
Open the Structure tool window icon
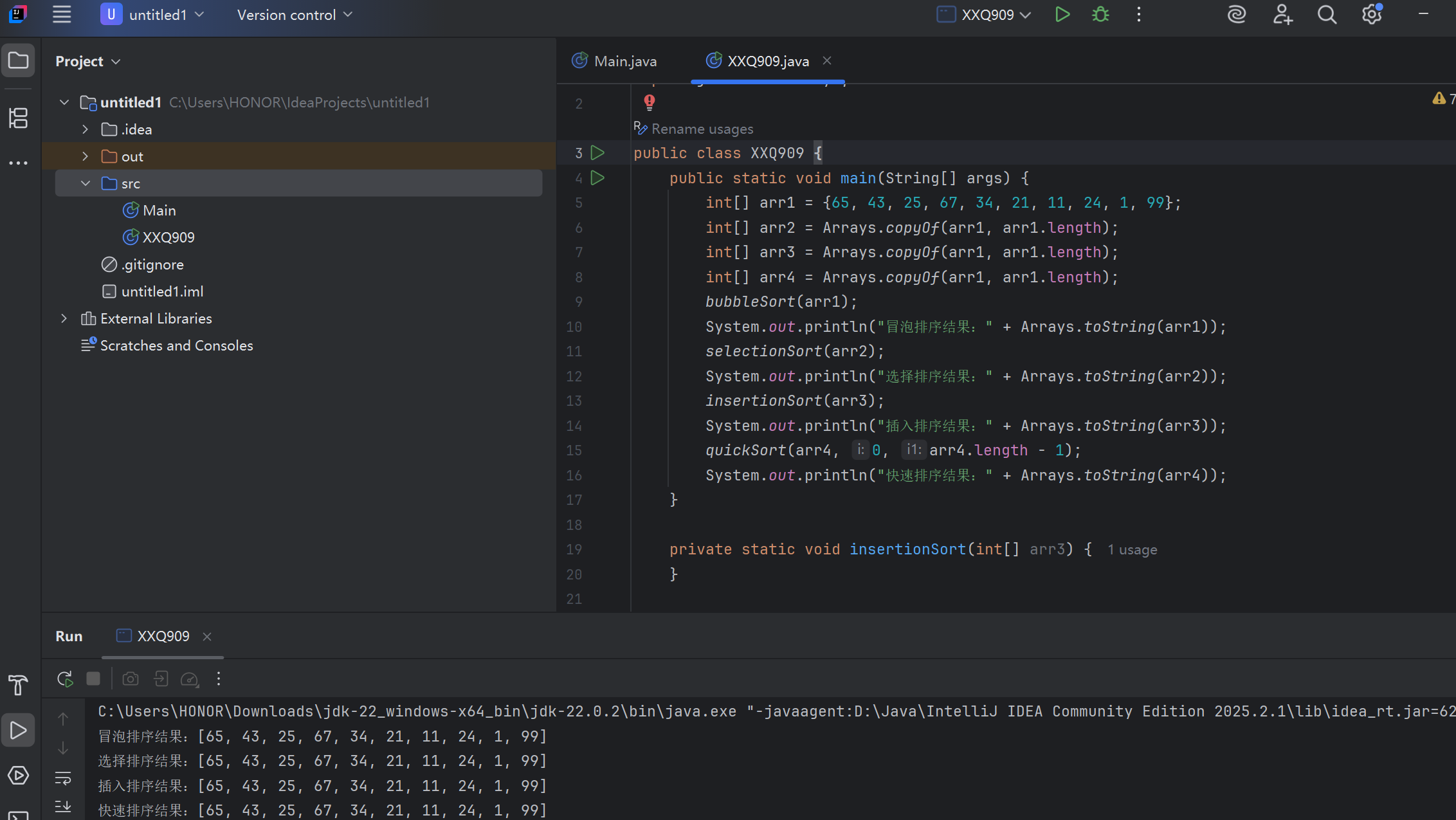(x=18, y=118)
